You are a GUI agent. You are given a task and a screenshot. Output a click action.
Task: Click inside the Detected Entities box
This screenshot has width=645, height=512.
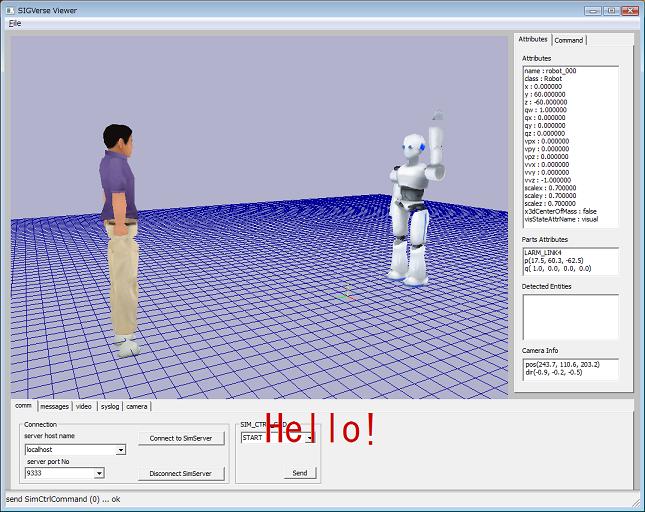coord(570,316)
